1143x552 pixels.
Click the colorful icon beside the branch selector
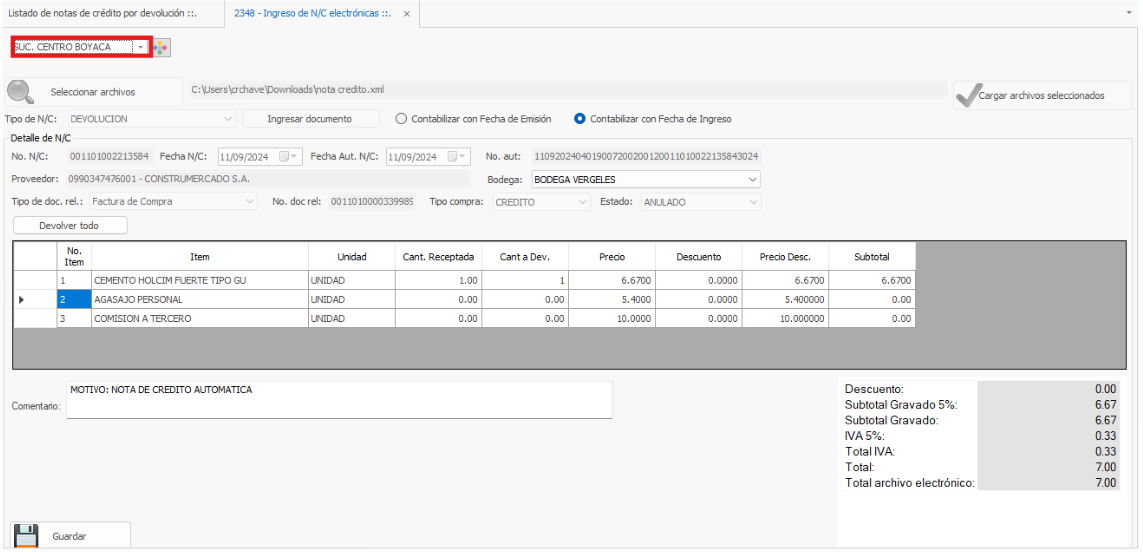(x=162, y=47)
